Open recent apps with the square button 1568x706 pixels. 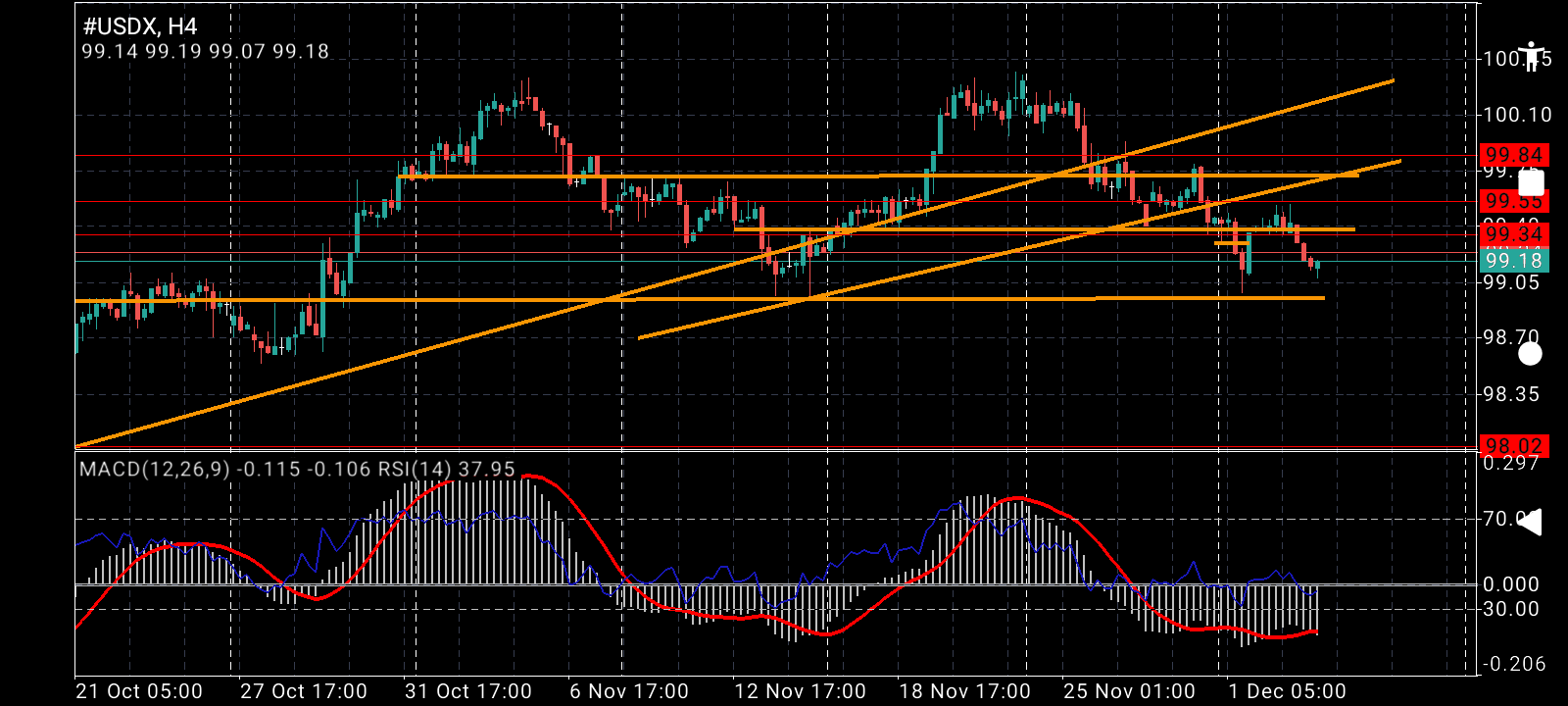pos(1531,183)
